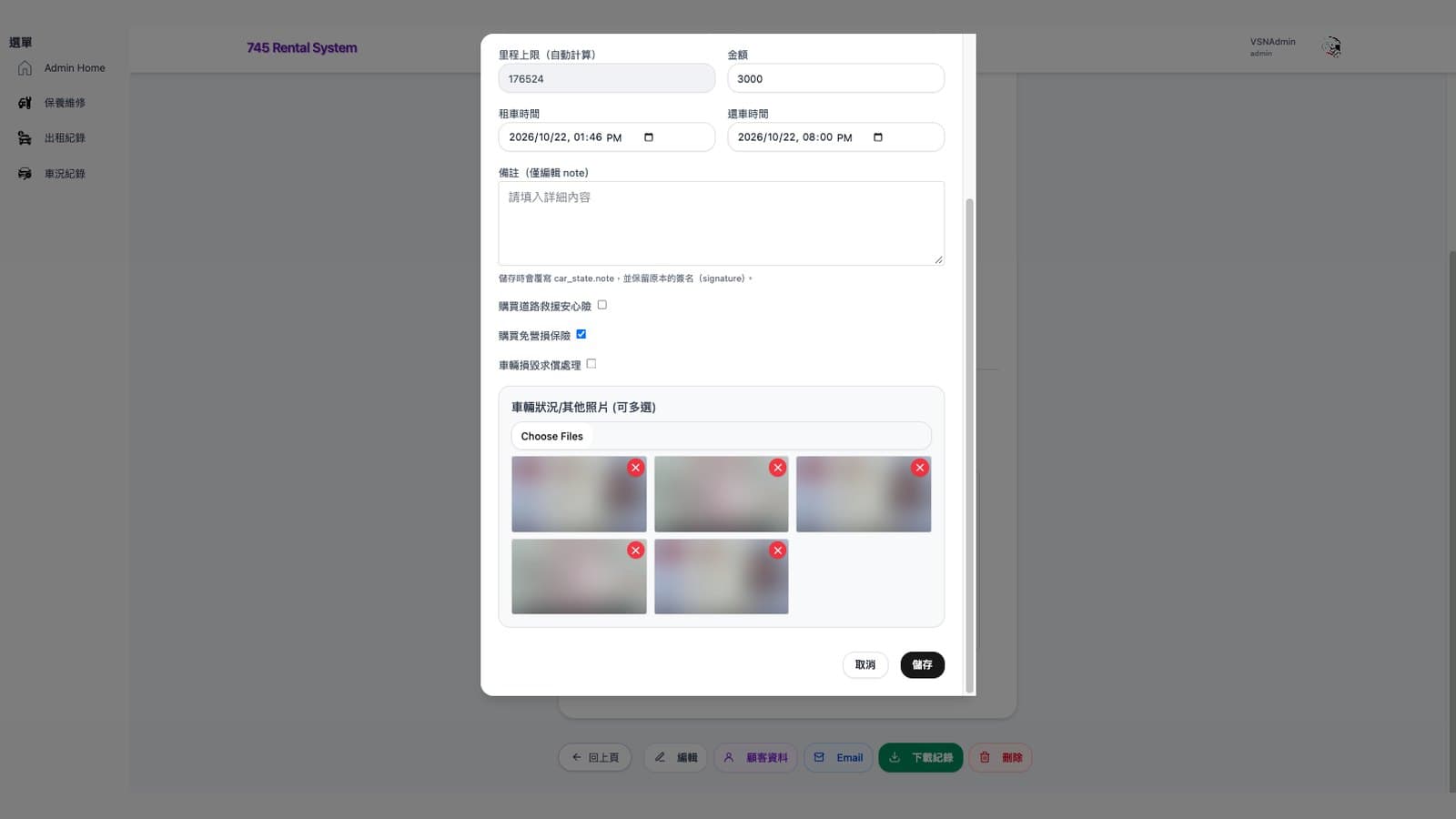Click the download icon on 下載紀錄 button

pos(895,757)
